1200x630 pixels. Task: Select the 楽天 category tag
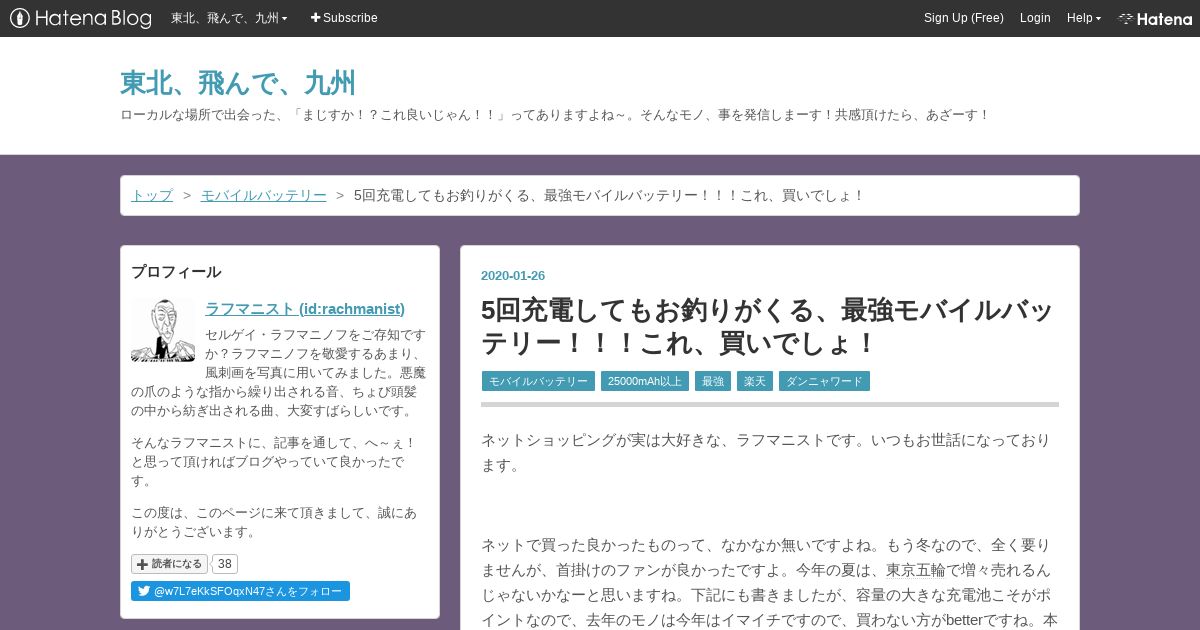pos(755,381)
